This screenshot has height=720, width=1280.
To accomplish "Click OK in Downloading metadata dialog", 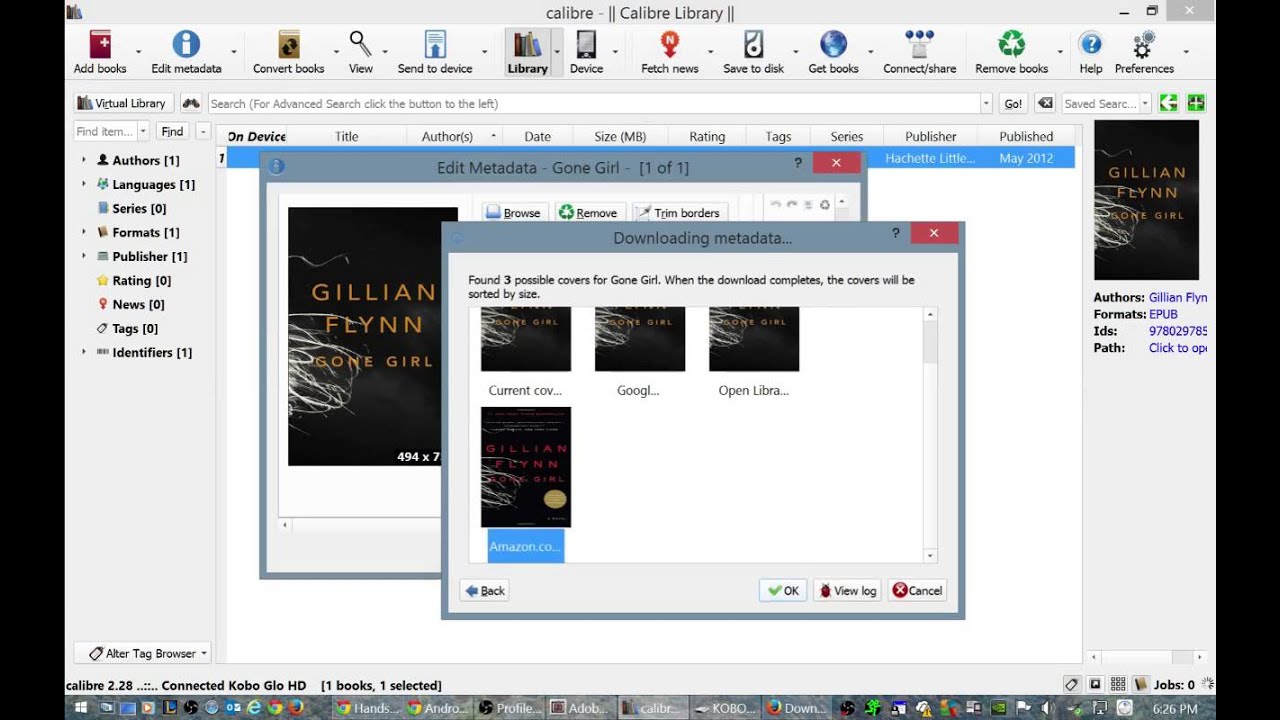I will (783, 590).
